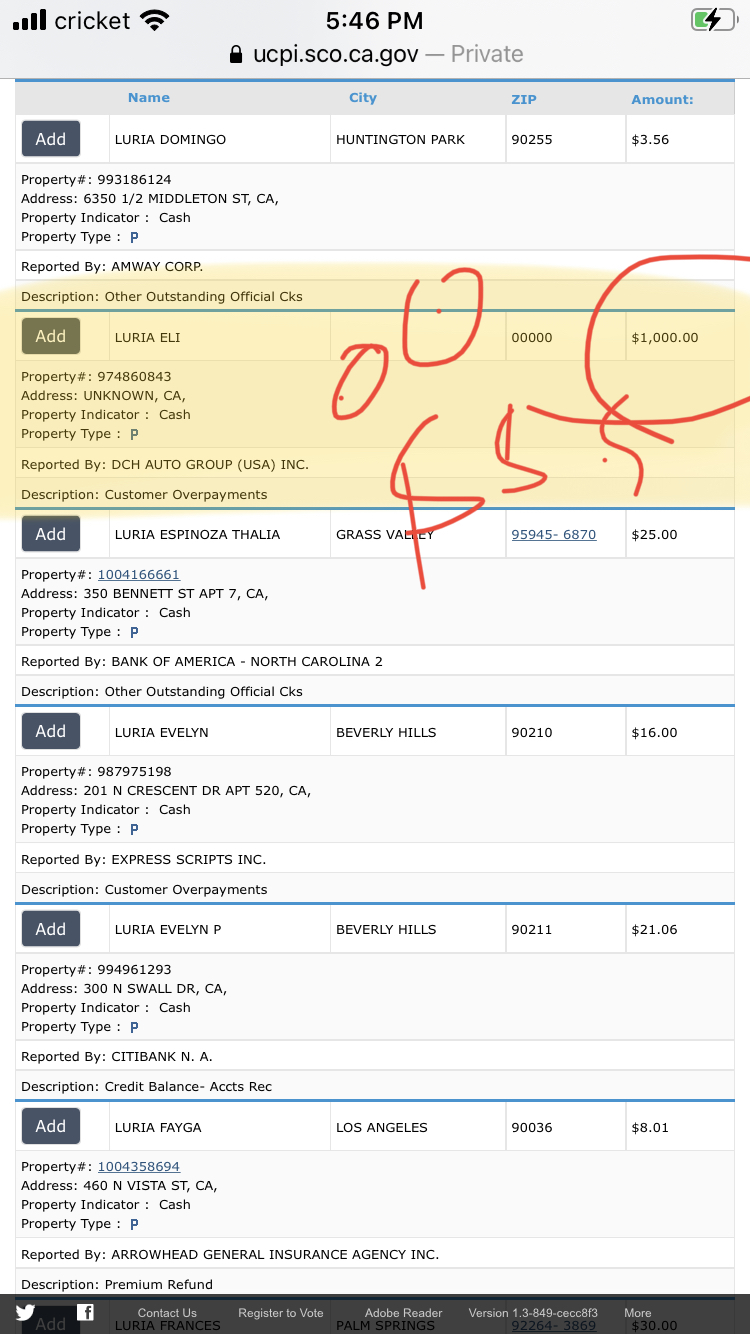Viewport: 750px width, 1334px height.
Task: Select Description: Premium Refund text
Action: tap(117, 1284)
